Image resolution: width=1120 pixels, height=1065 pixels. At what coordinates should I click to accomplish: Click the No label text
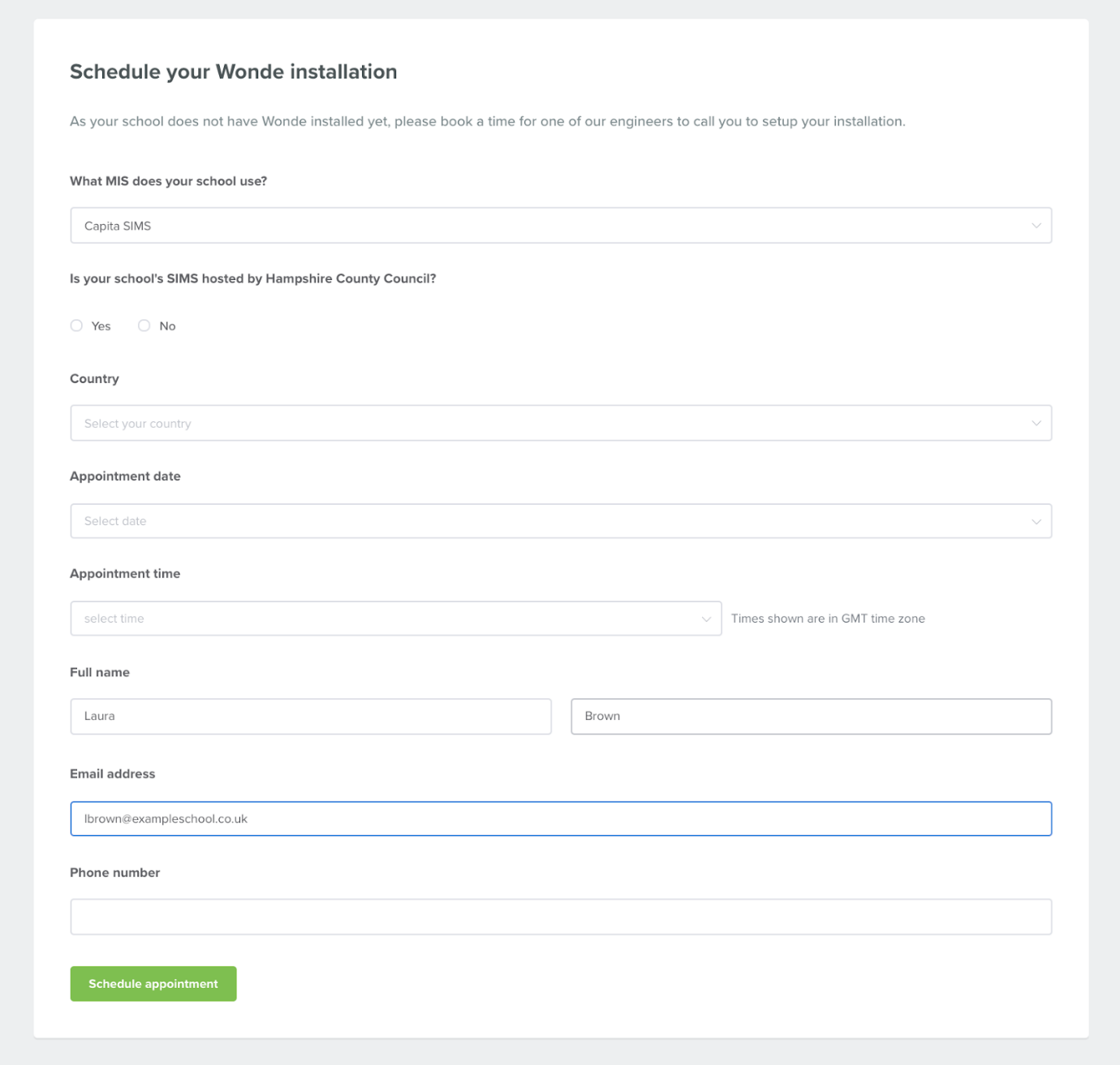167,326
